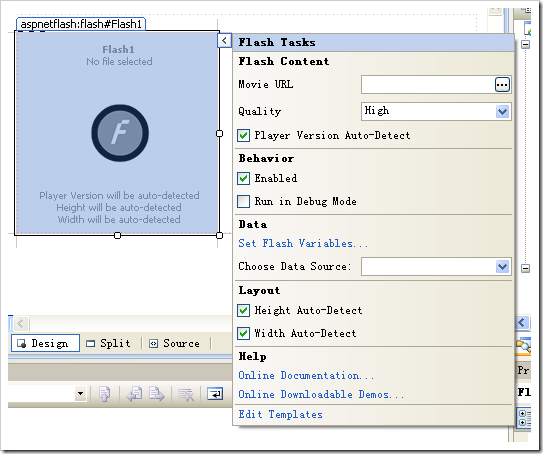Open the Choose Data Source dropdown
This screenshot has width=543, height=454.
[x=502, y=267]
